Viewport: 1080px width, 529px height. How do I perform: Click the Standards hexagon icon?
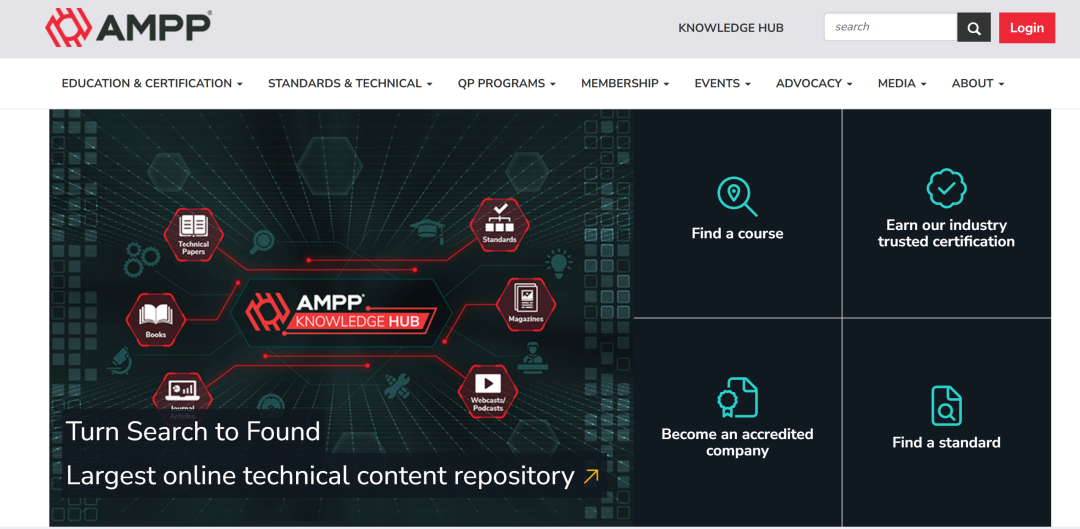click(x=499, y=225)
